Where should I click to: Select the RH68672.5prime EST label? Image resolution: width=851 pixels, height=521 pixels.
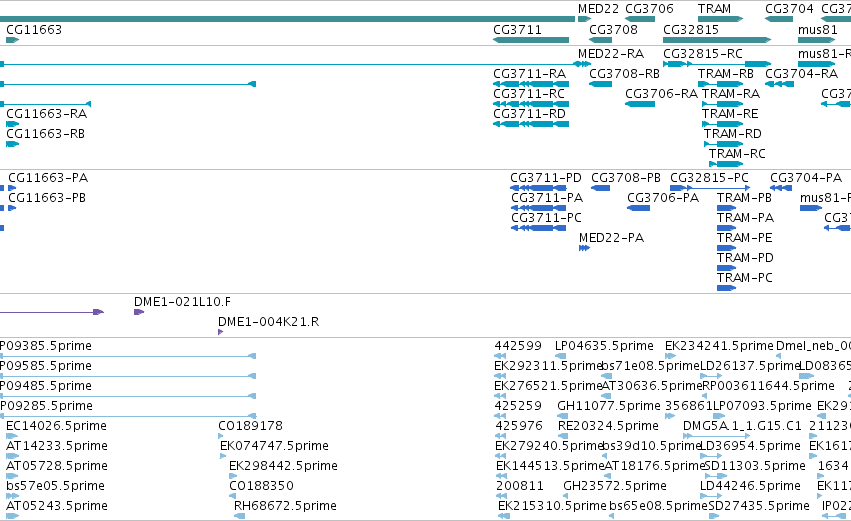285,506
